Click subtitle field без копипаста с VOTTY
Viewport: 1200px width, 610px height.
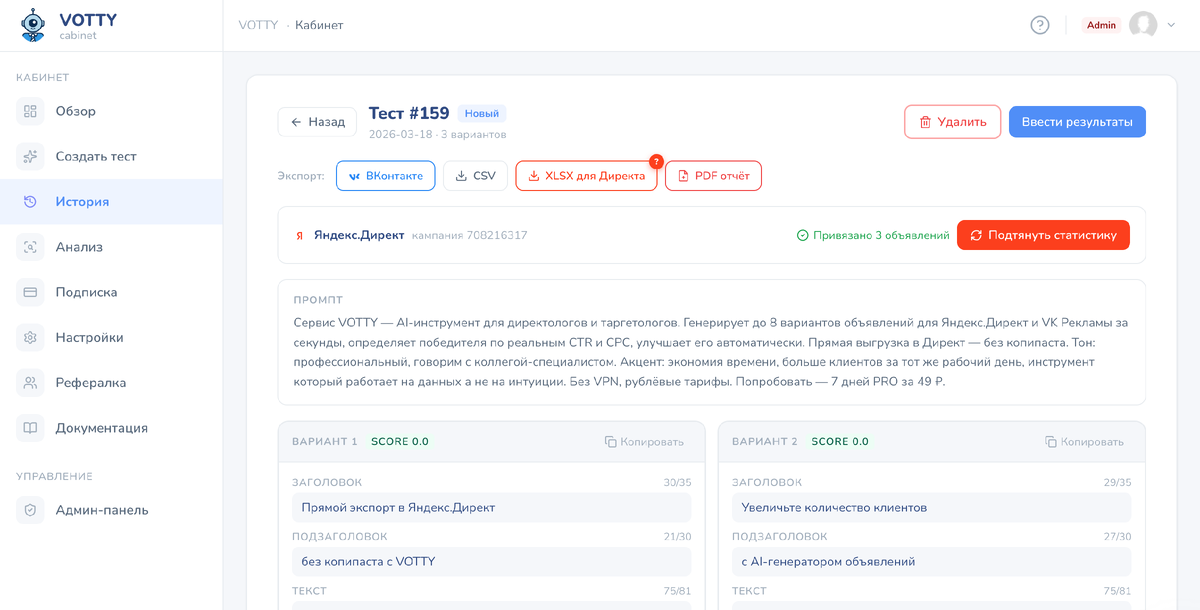[x=491, y=561]
